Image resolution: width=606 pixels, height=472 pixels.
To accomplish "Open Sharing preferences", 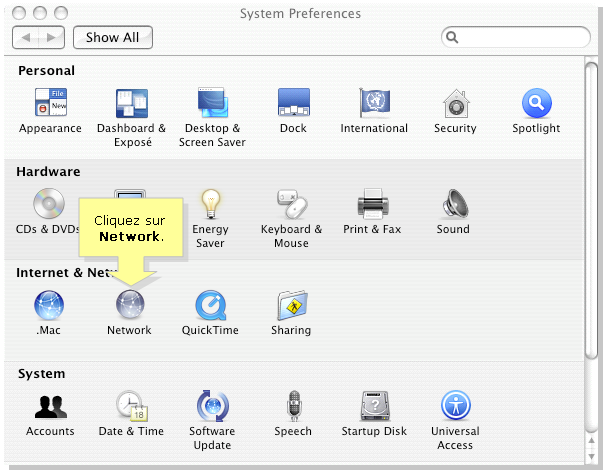I will point(291,305).
